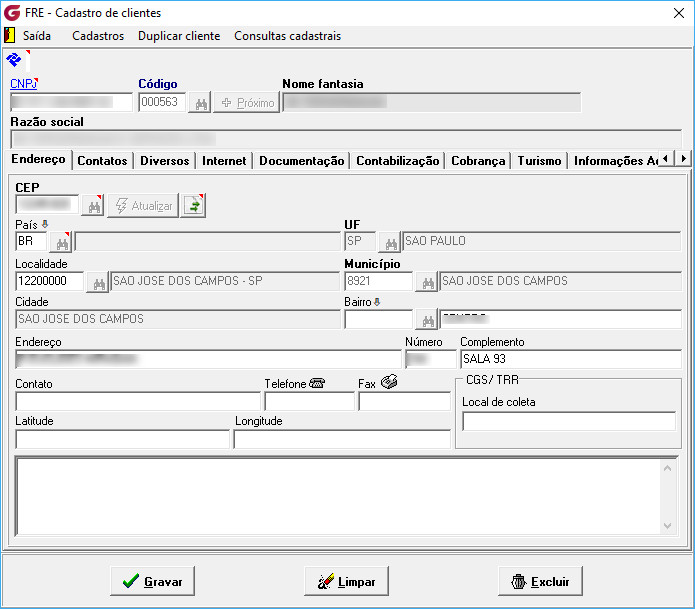Click the Atualizar button
The height and width of the screenshot is (609, 695).
[144, 206]
